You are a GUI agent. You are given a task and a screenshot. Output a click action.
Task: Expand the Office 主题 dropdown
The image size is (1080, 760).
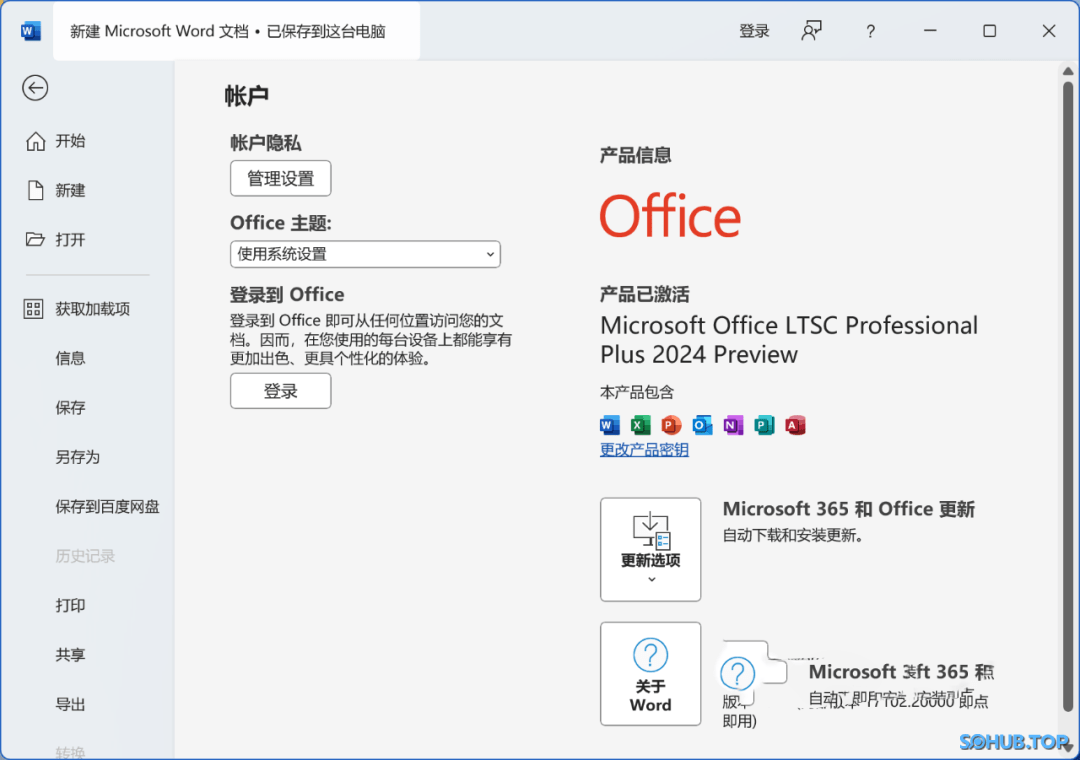click(x=365, y=254)
